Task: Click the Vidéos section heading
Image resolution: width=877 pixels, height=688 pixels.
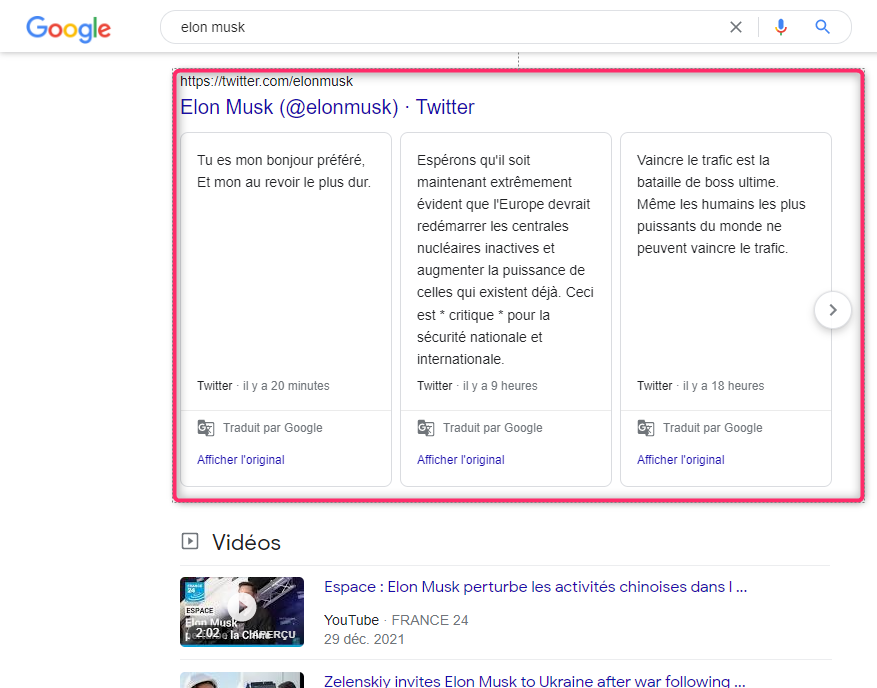Action: [246, 543]
